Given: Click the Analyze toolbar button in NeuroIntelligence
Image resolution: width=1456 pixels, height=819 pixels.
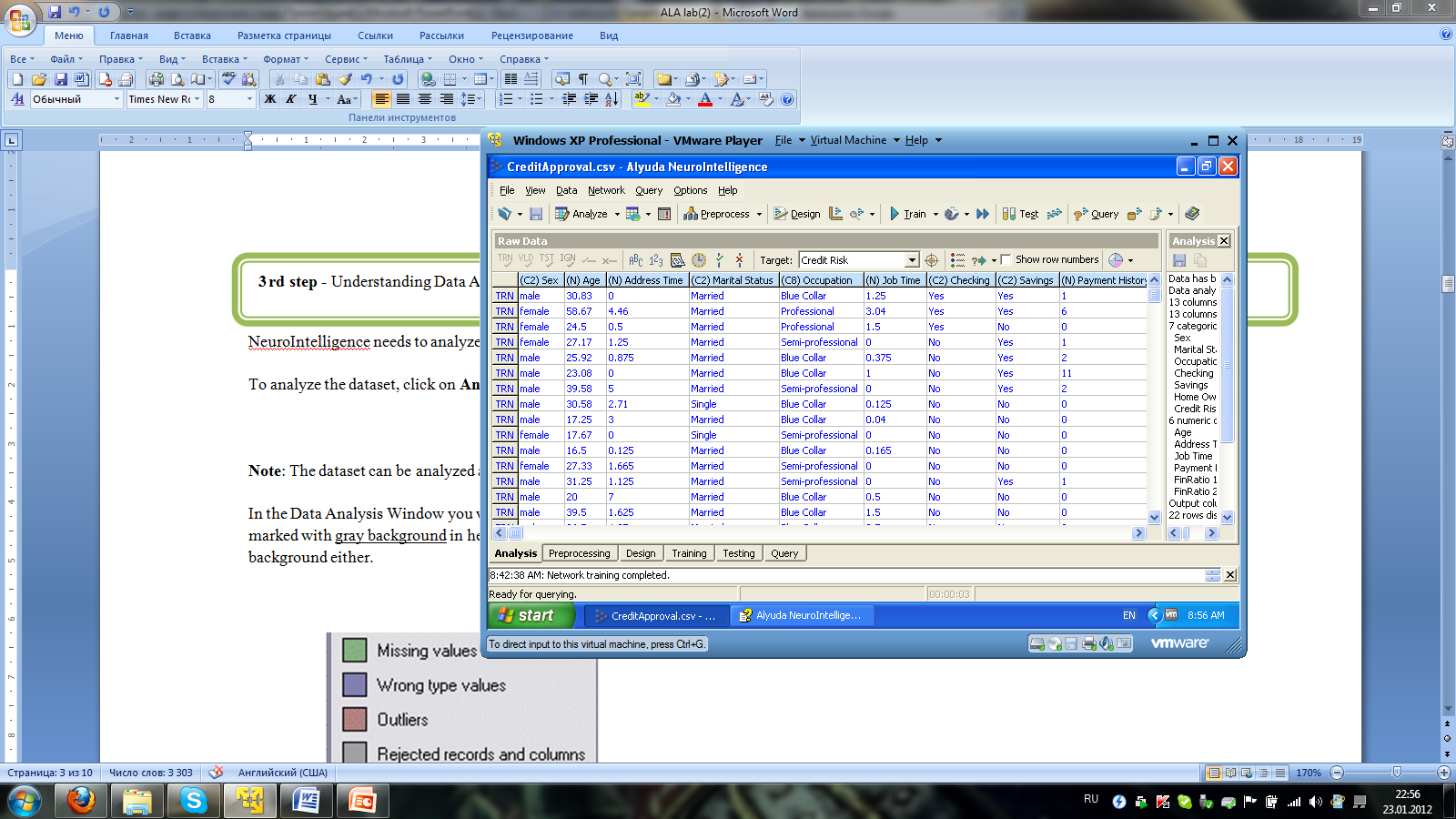Looking at the screenshot, I should (581, 214).
